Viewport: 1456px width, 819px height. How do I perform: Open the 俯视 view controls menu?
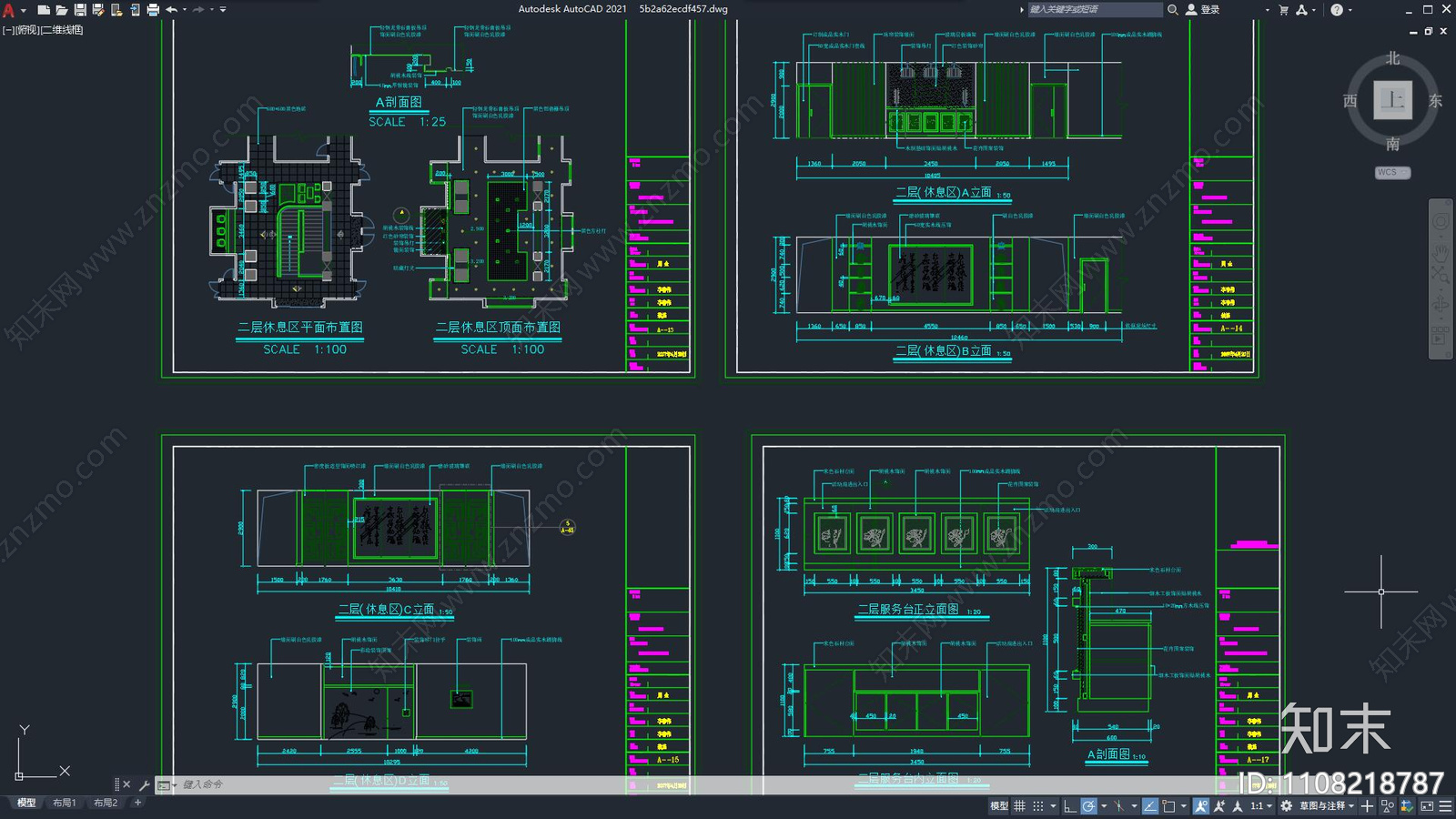(27, 30)
